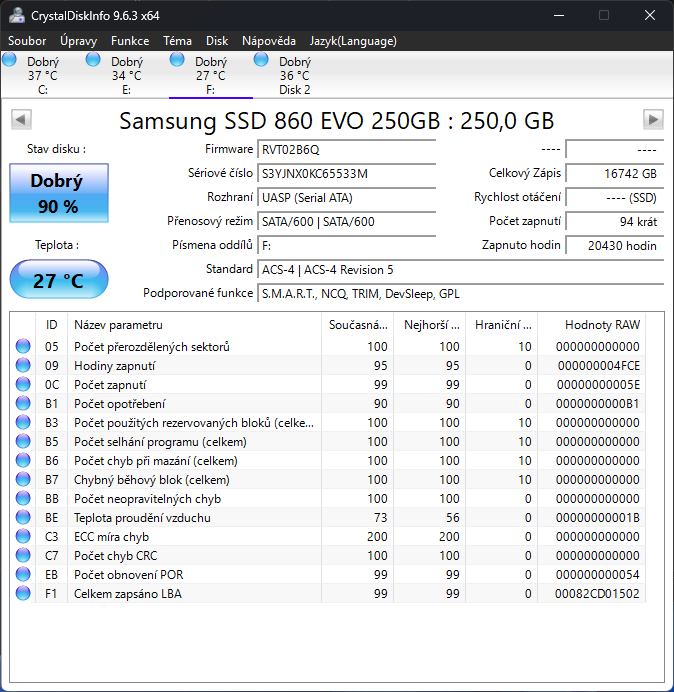Click the Hodnoty RAW column header
Screen dimensions: 674x692
pyautogui.click(x=591, y=325)
